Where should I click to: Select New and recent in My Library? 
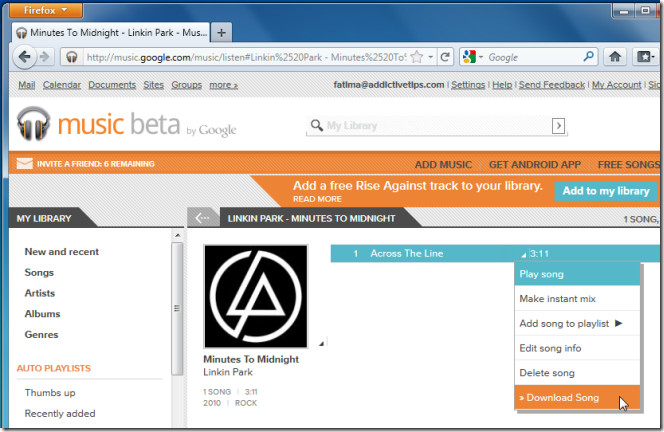[61, 252]
